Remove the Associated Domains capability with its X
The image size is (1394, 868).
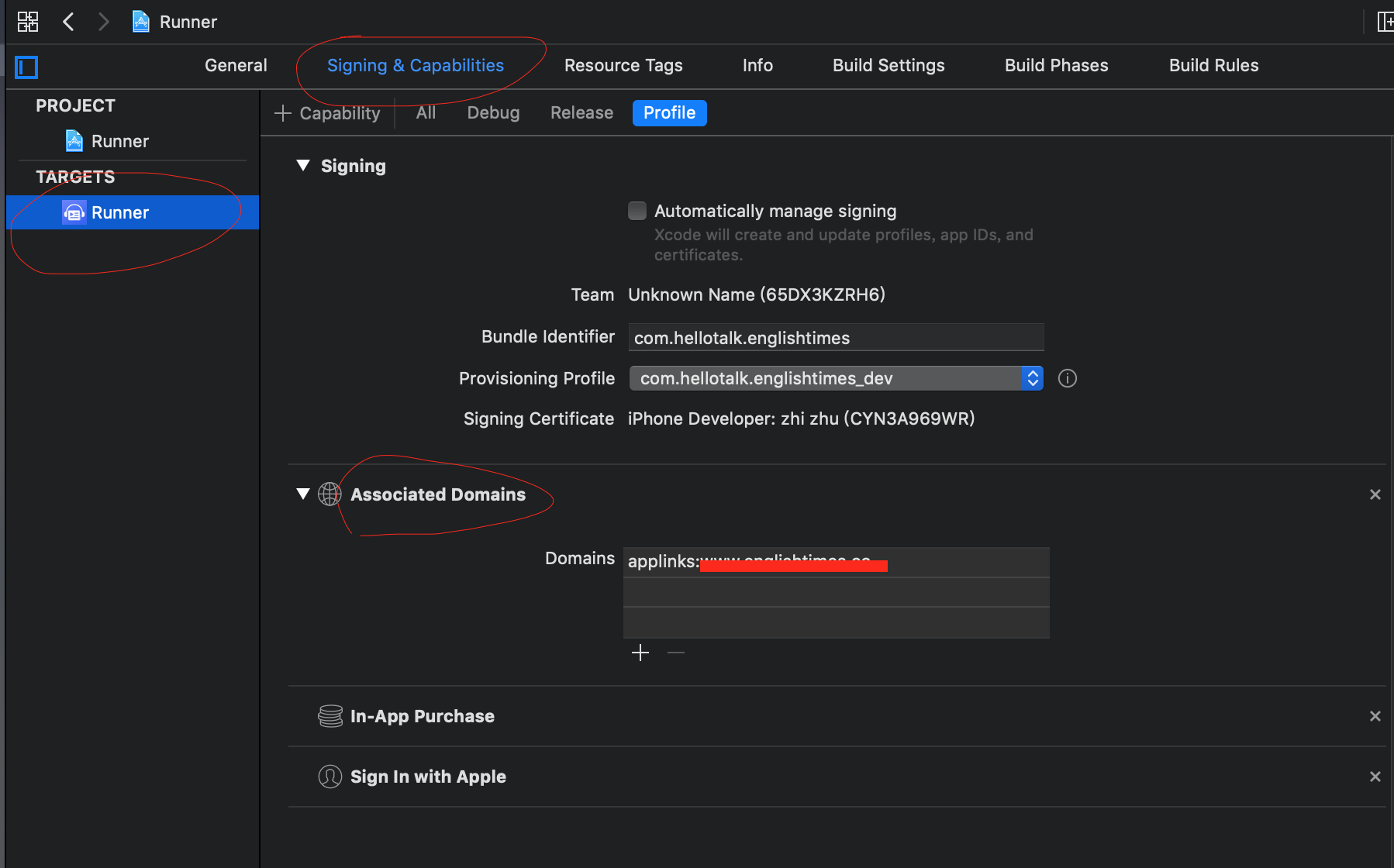[x=1375, y=494]
